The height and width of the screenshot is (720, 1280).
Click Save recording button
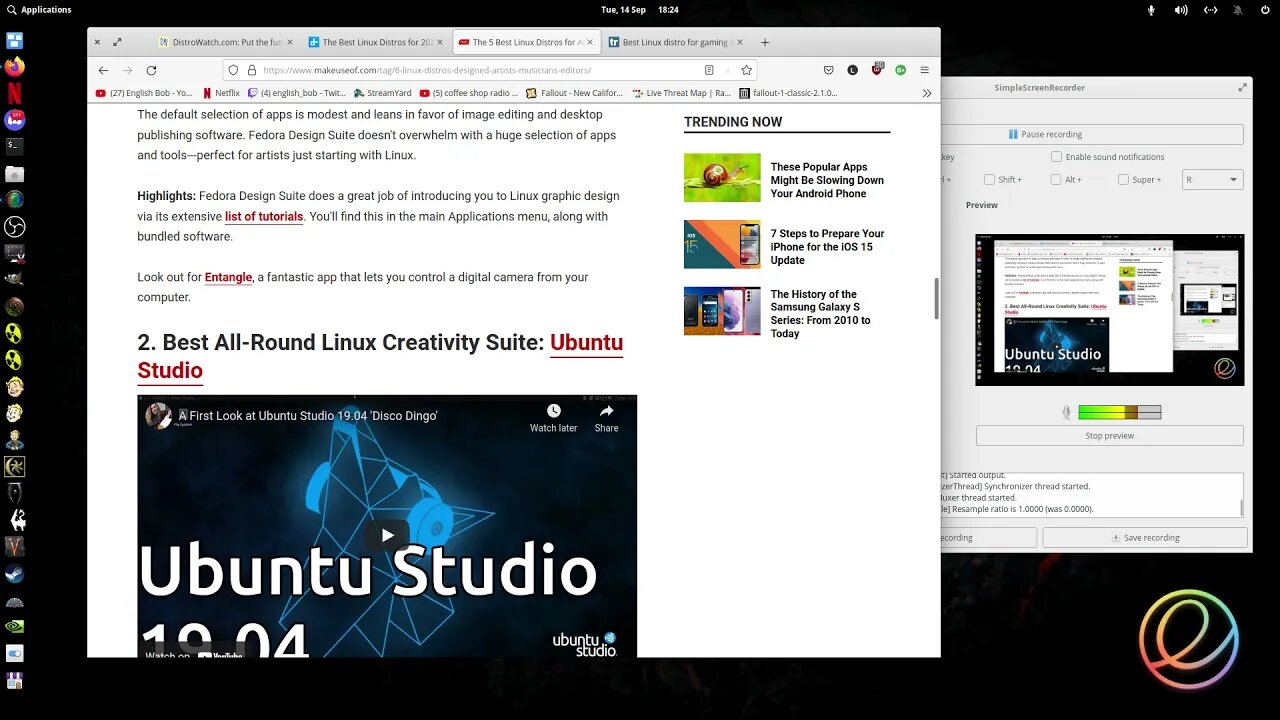coord(1145,538)
